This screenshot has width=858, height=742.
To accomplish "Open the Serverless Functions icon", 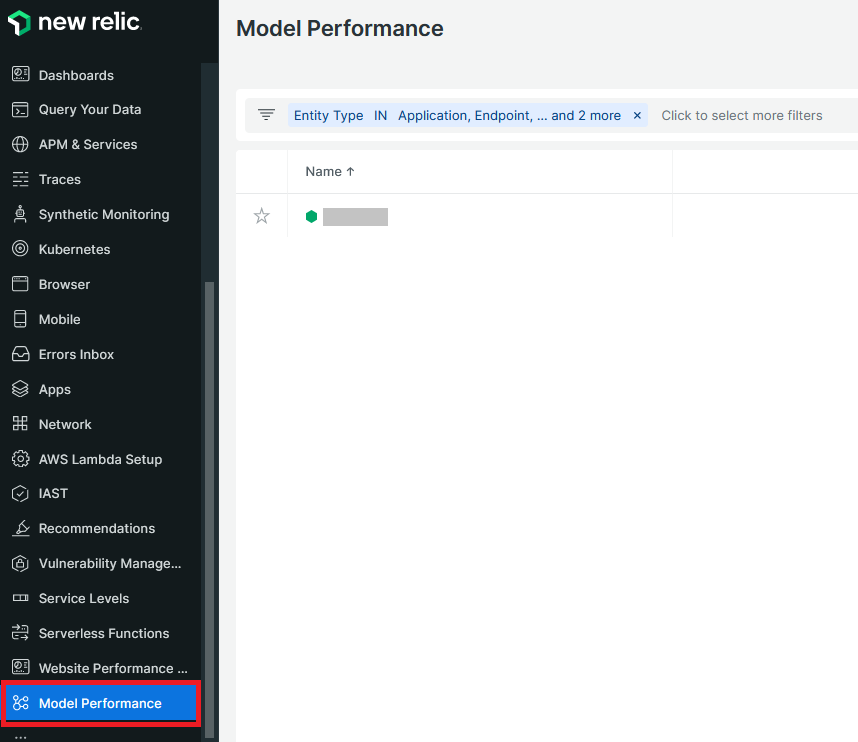I will tap(20, 633).
